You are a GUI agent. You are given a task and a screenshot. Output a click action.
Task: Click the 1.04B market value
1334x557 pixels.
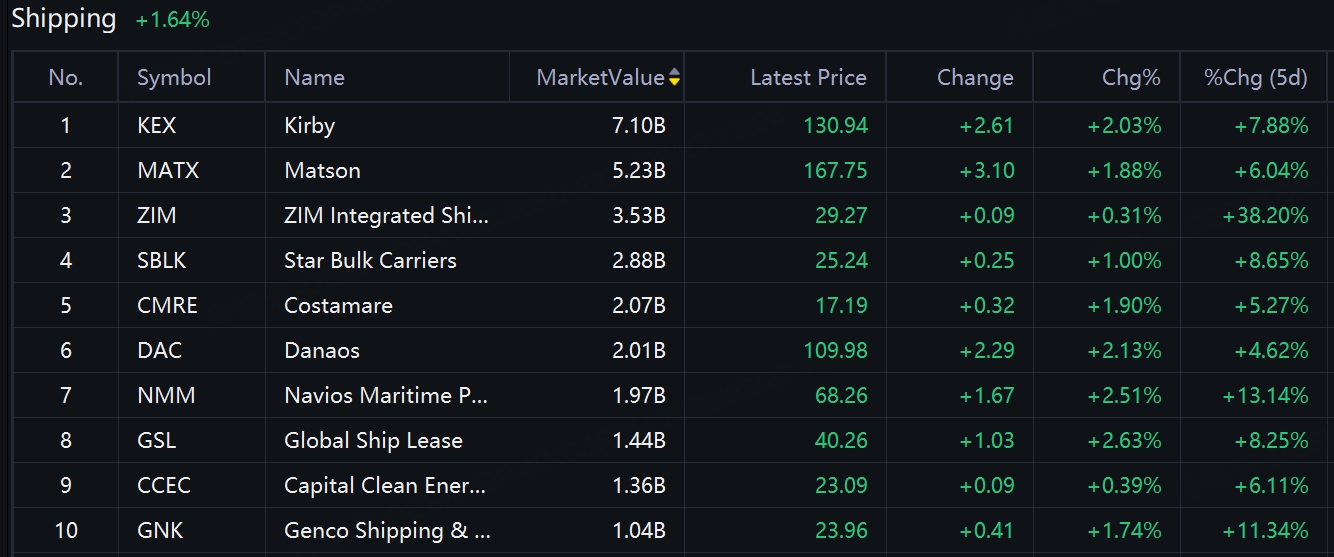point(639,530)
